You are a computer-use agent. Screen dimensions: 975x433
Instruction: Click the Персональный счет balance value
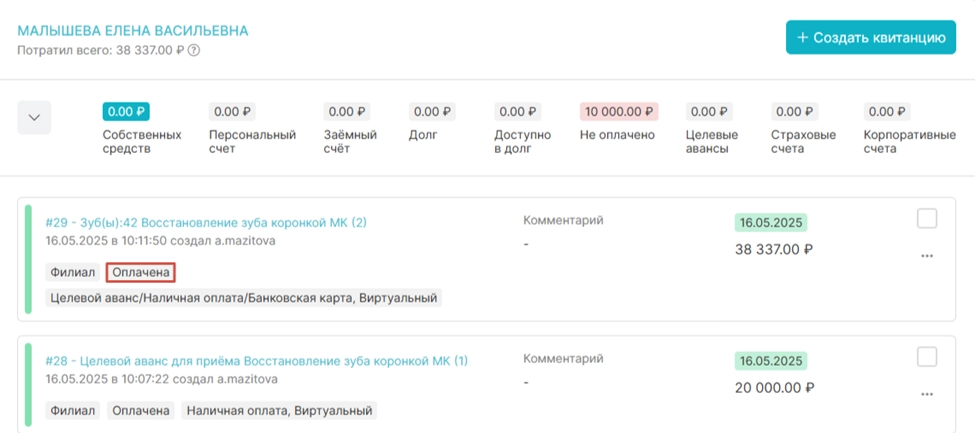pyautogui.click(x=232, y=112)
